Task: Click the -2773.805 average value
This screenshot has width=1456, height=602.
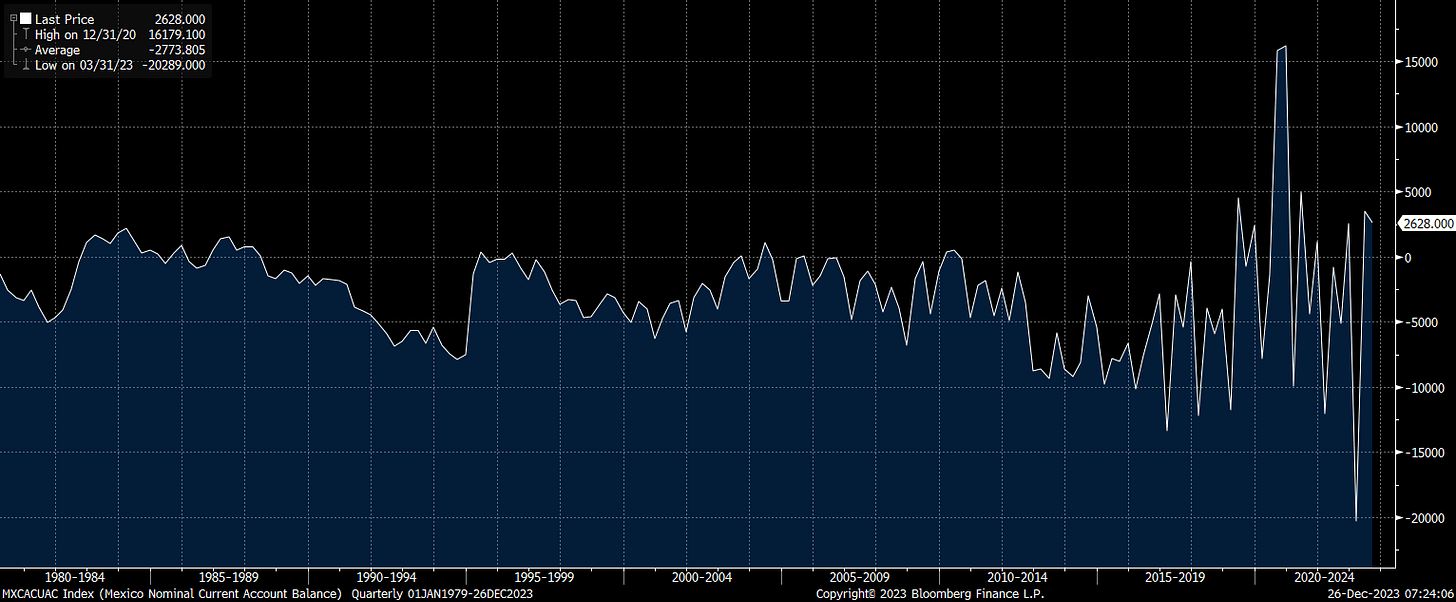Action: point(179,50)
